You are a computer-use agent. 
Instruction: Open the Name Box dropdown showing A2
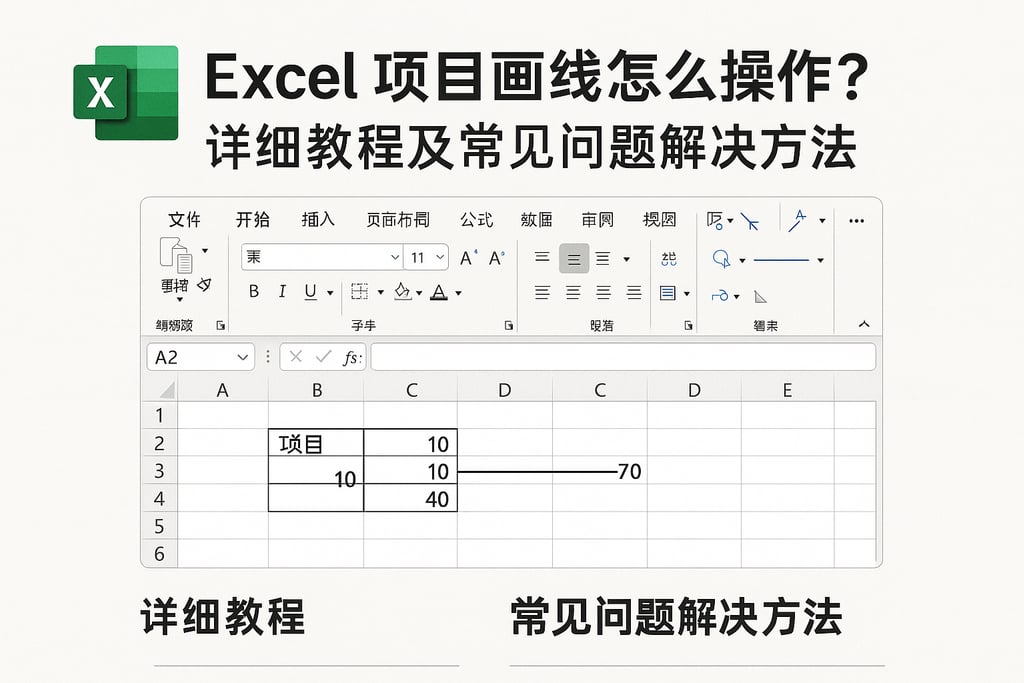point(242,356)
